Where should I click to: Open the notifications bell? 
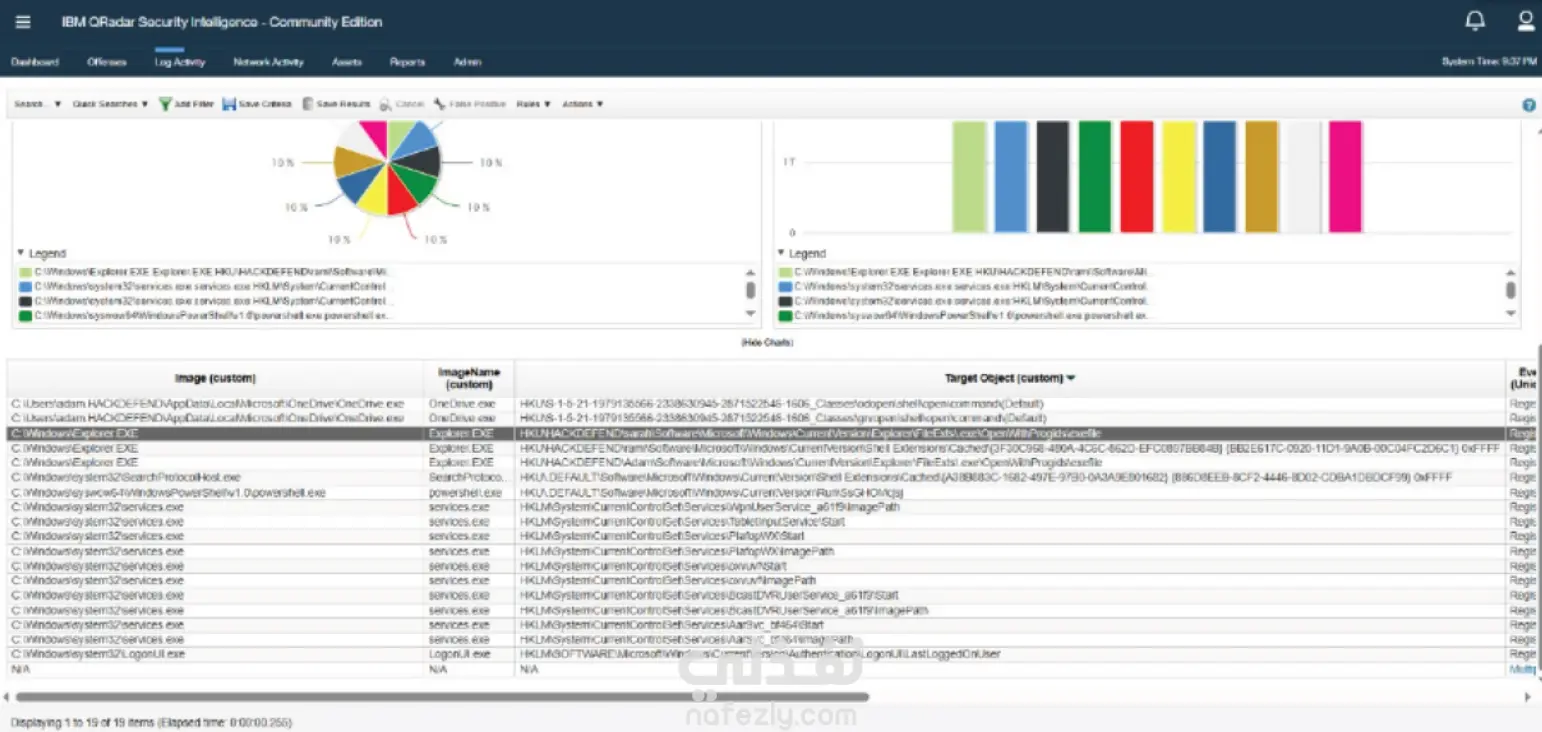(1475, 21)
